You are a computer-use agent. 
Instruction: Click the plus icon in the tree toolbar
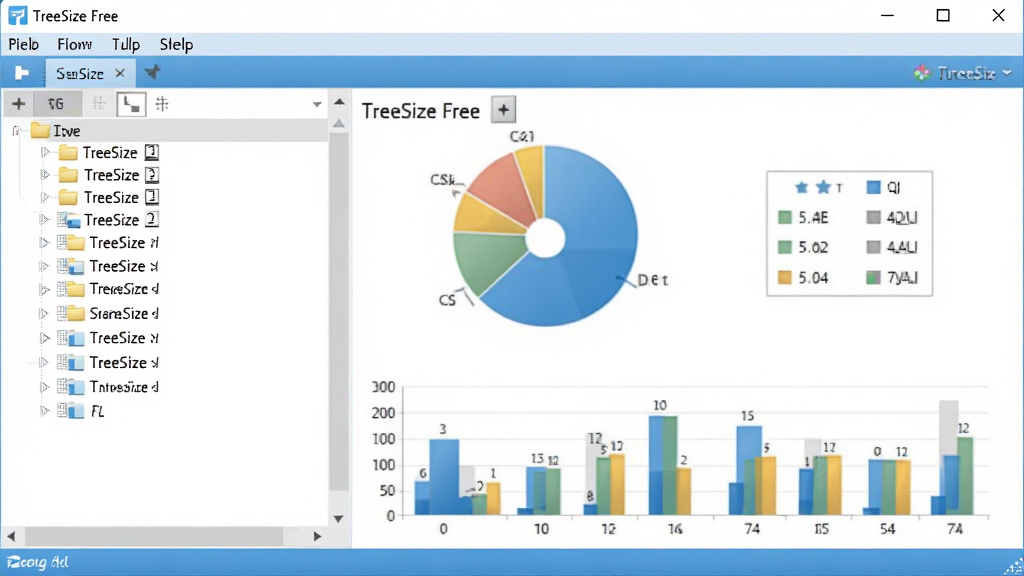pos(18,103)
